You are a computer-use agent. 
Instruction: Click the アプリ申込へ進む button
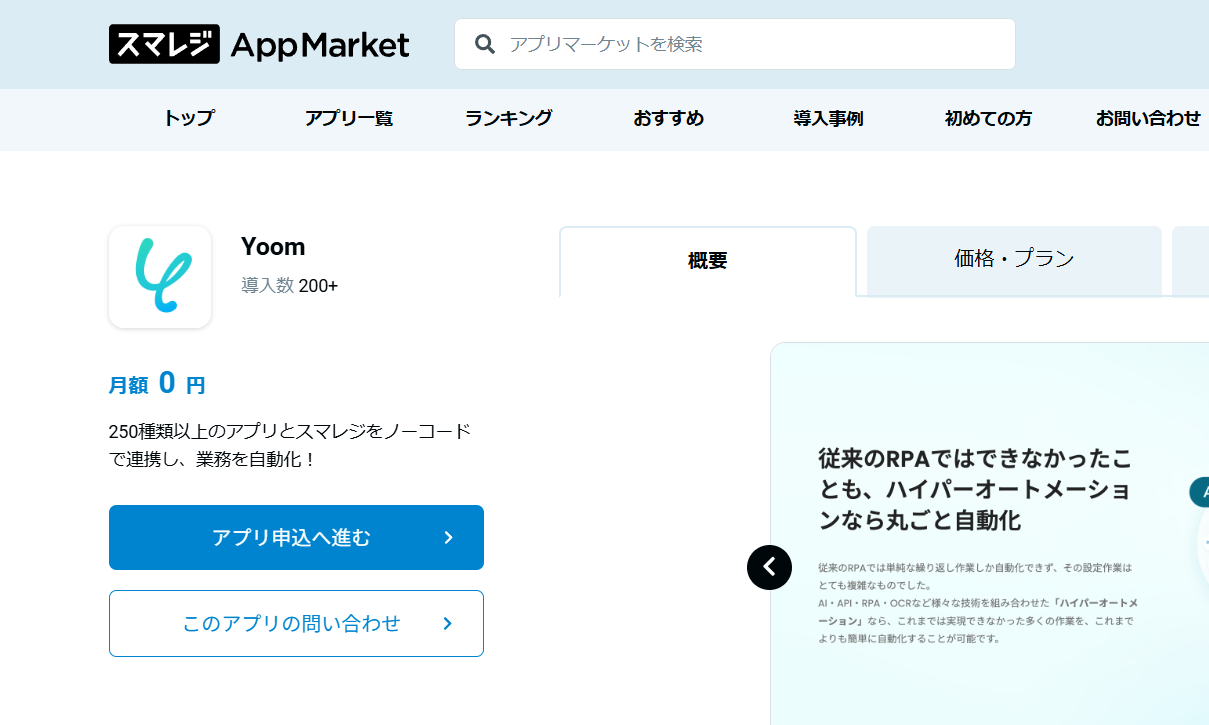296,537
